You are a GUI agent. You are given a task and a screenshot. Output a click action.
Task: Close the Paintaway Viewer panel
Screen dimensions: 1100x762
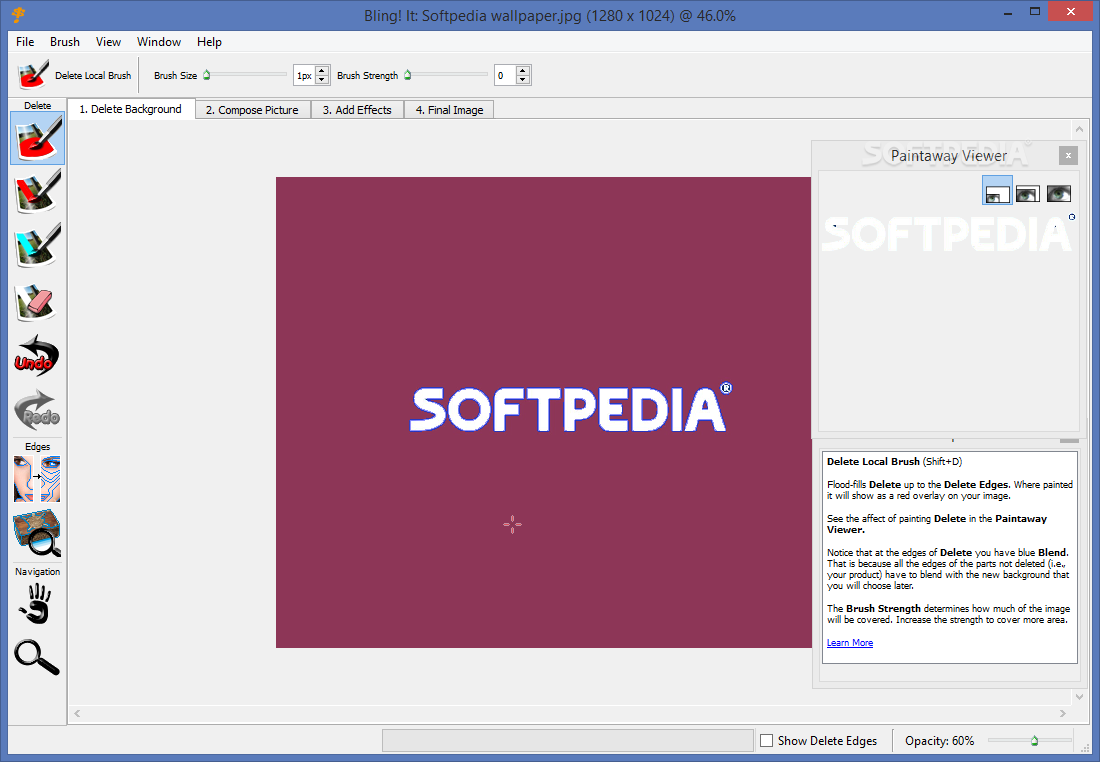click(1068, 156)
